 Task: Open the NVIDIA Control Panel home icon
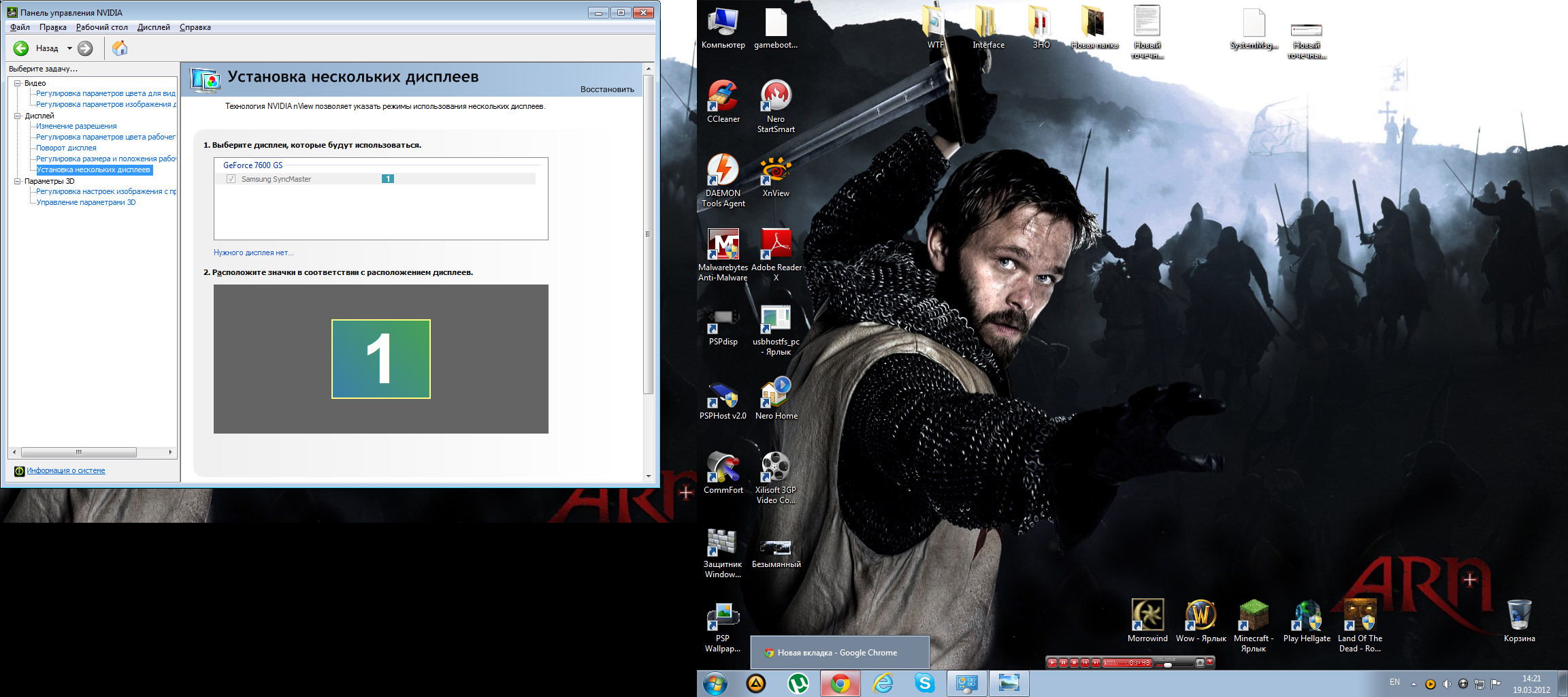(x=120, y=48)
